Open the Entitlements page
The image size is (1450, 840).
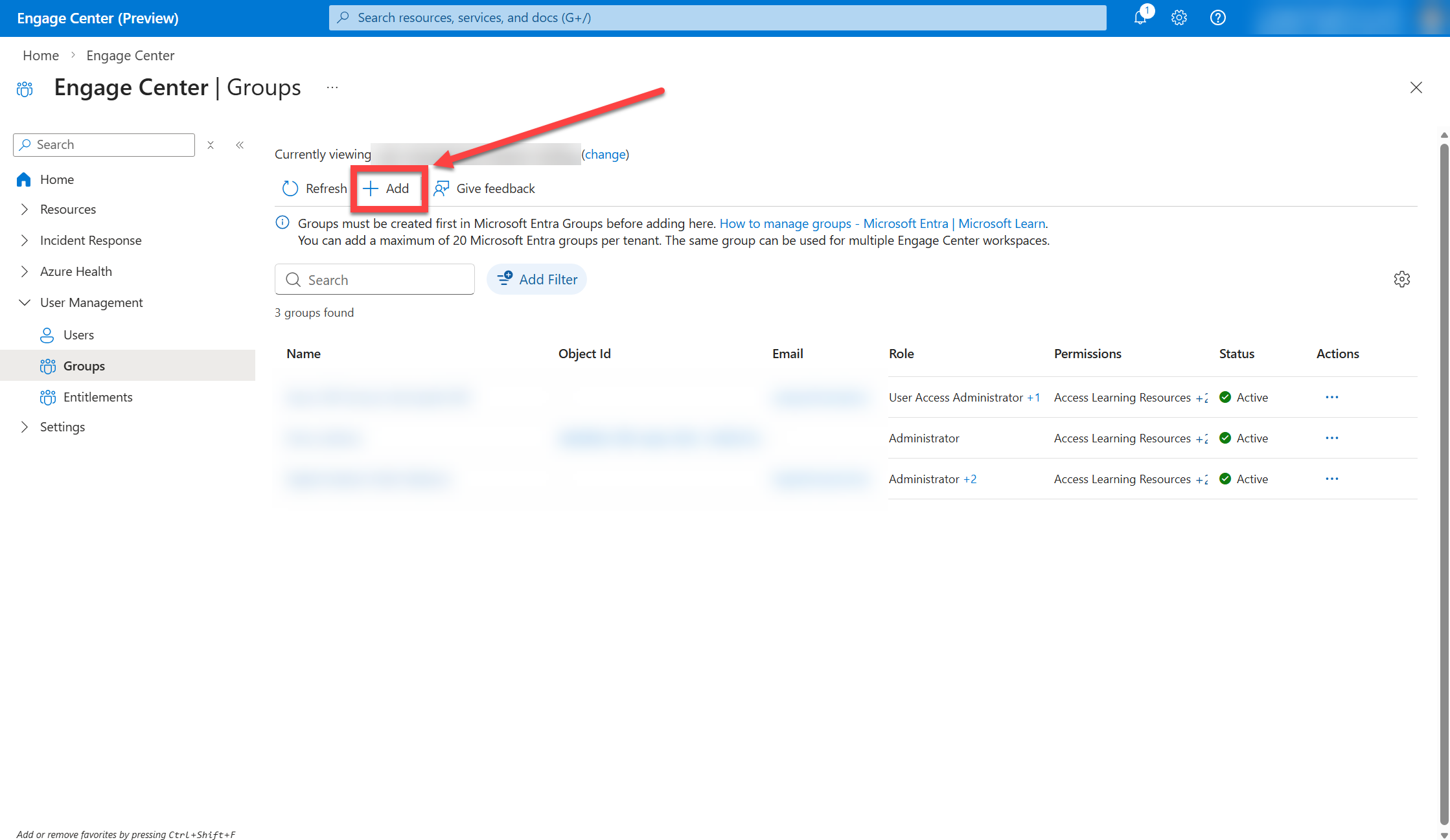coord(98,397)
